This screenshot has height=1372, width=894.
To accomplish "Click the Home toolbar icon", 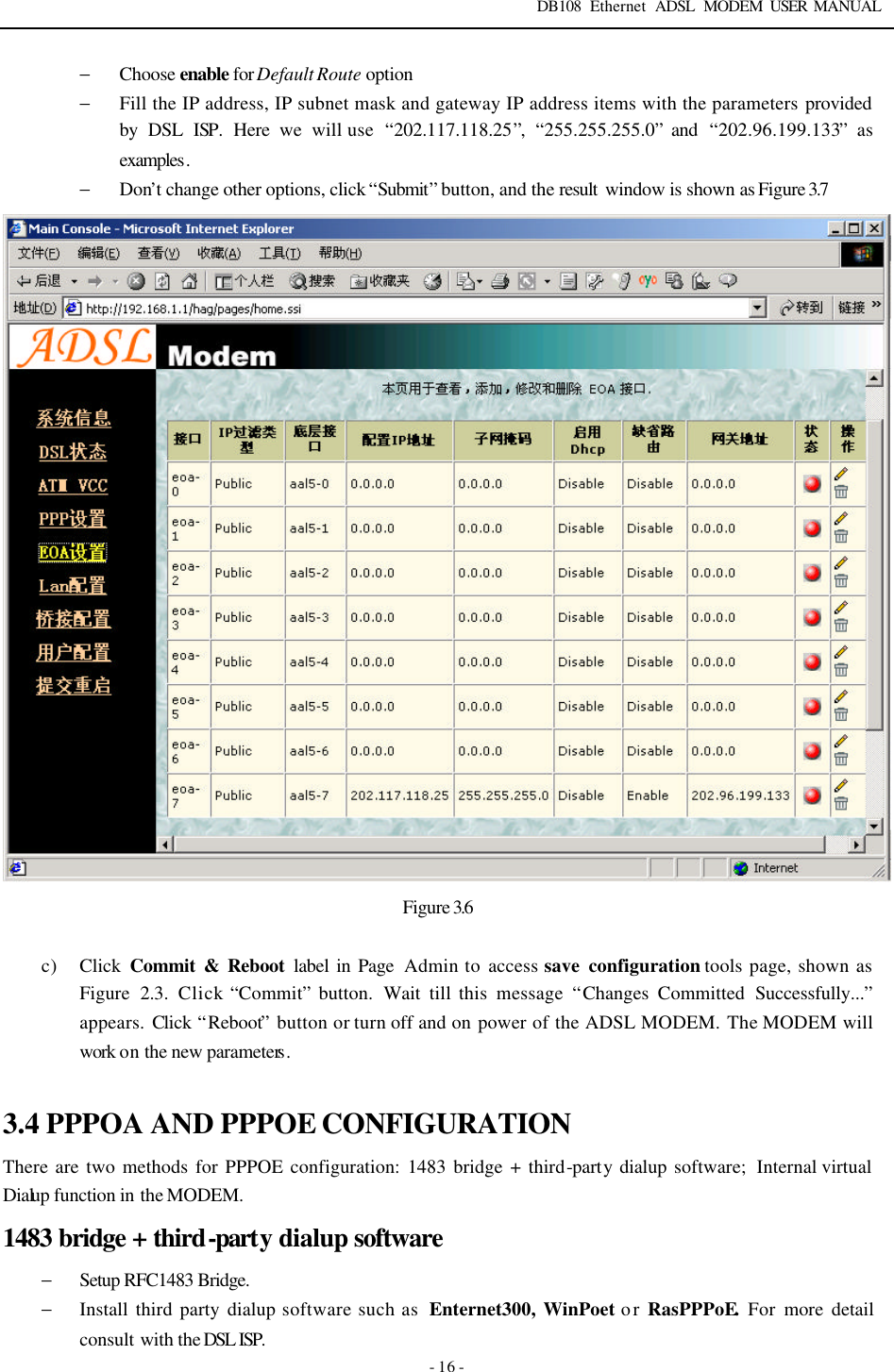I will pyautogui.click(x=189, y=280).
